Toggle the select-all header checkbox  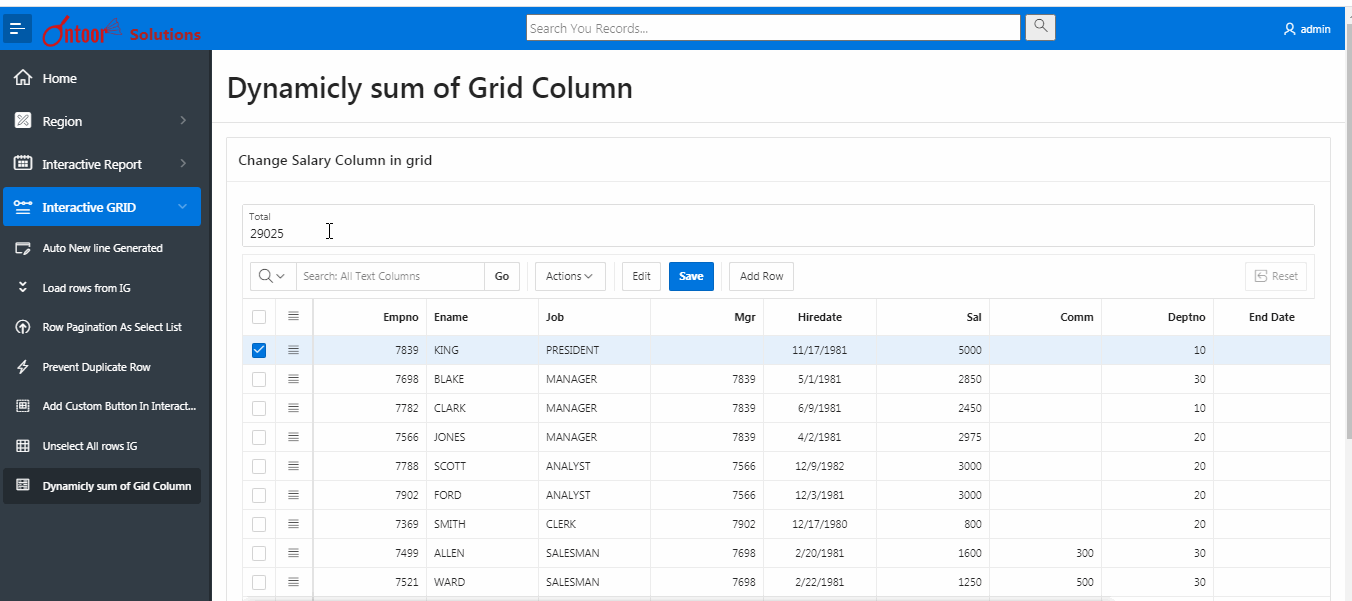click(x=259, y=317)
